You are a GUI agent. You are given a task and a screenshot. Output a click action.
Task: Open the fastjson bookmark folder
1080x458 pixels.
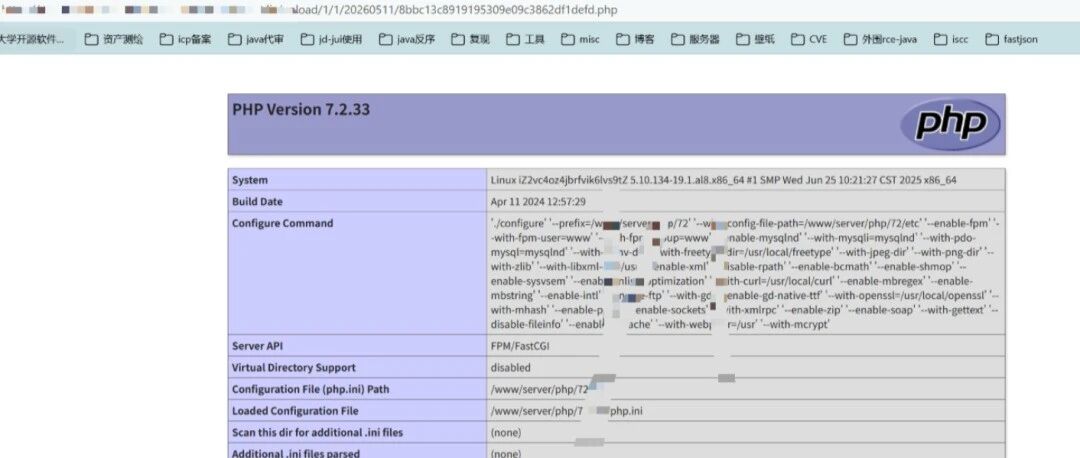pyautogui.click(x=1011, y=39)
